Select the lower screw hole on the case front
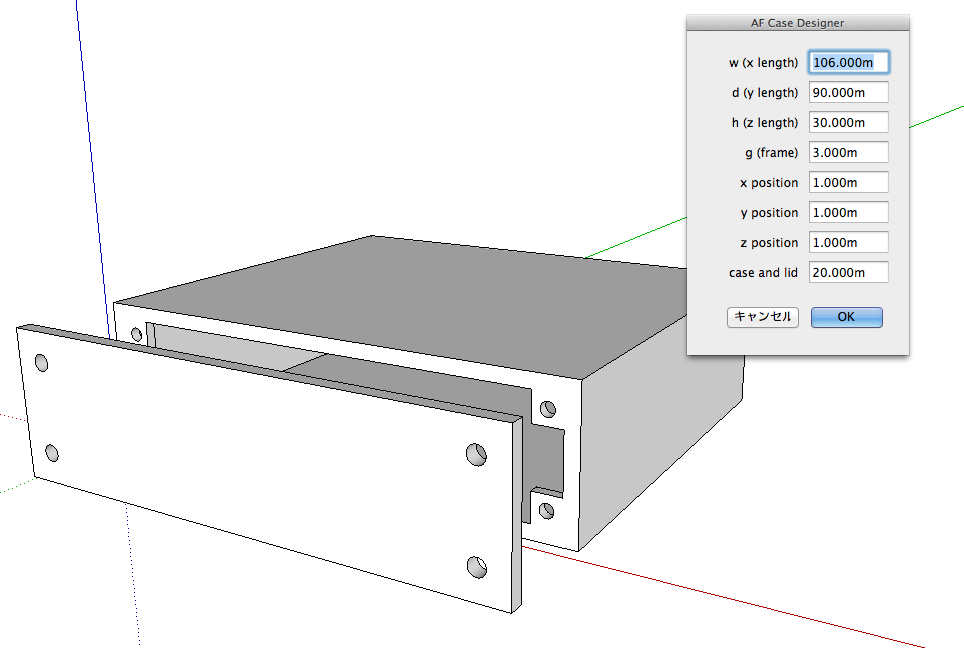The image size is (964, 648). 546,511
